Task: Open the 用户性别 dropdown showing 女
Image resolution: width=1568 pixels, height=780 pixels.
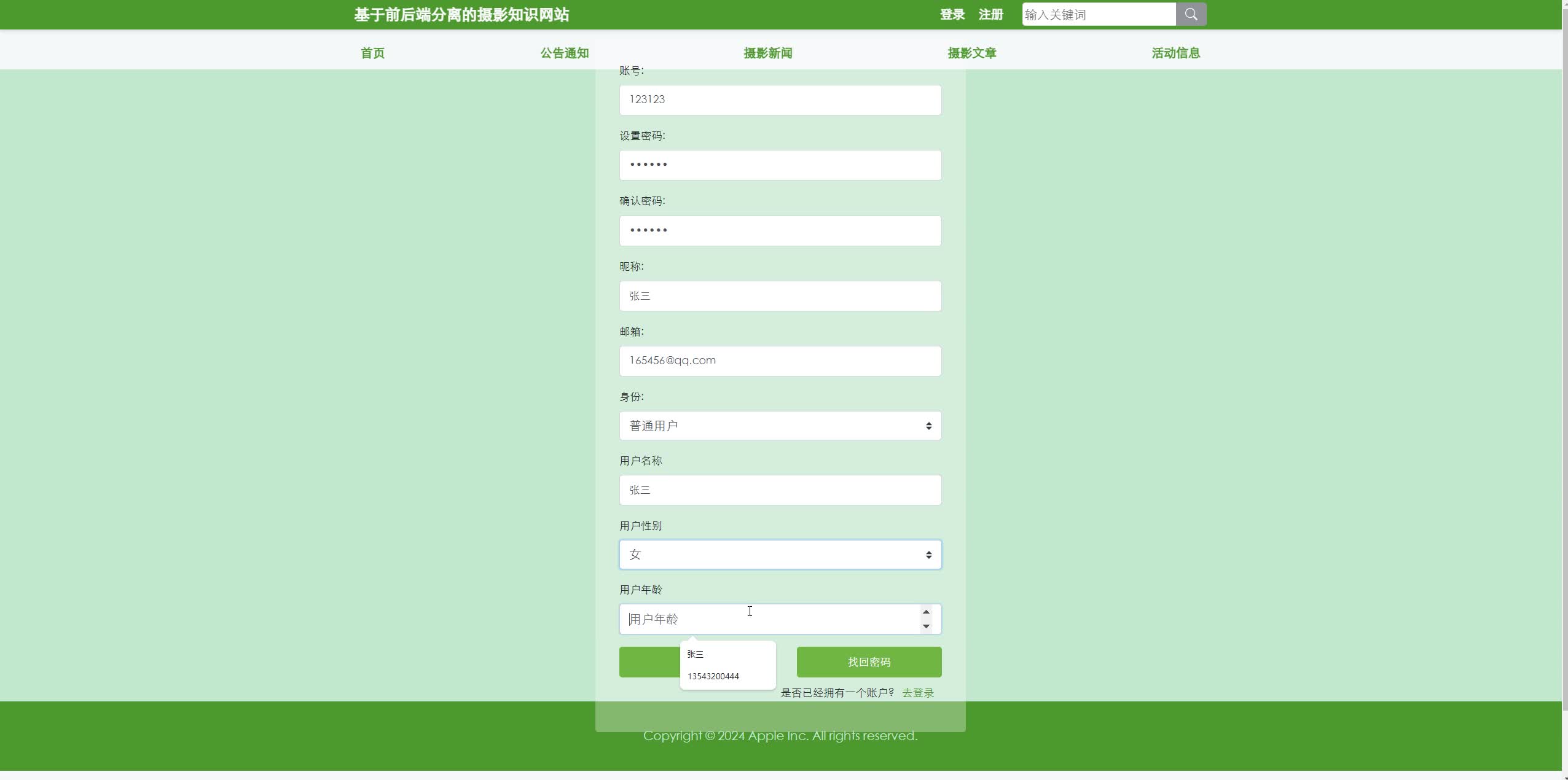Action: pos(779,555)
